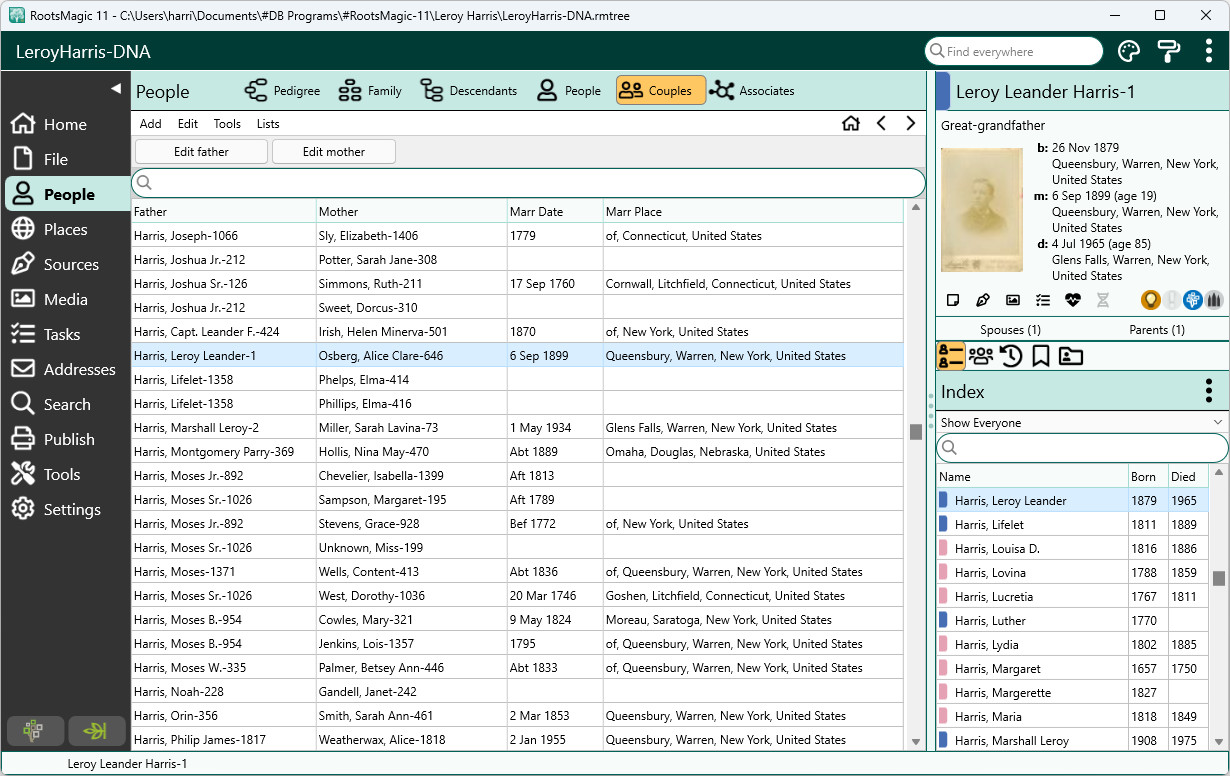Sort by the Marr Date column header
This screenshot has height=776, width=1230.
tap(554, 212)
